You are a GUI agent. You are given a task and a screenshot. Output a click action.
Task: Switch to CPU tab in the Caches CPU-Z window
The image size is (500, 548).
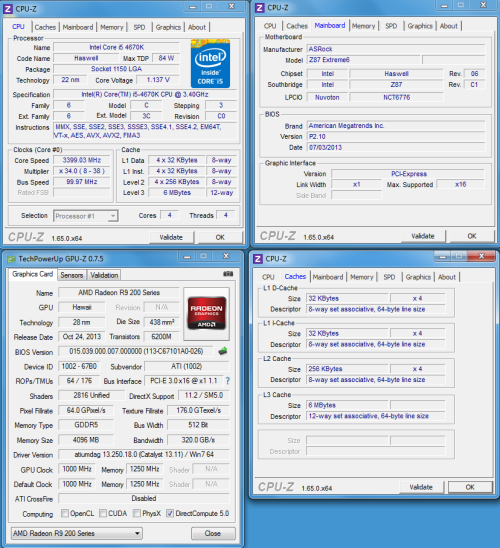click(x=268, y=277)
